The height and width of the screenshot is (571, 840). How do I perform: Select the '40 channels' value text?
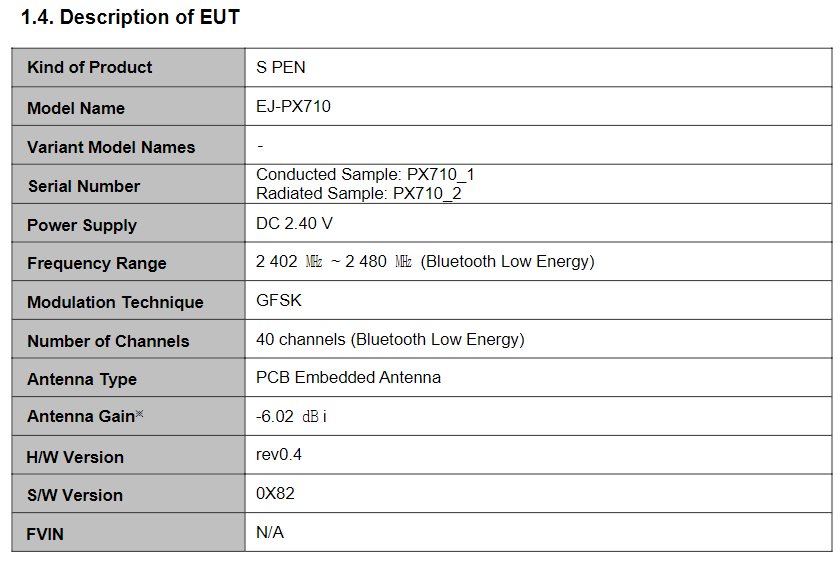[x=301, y=339]
